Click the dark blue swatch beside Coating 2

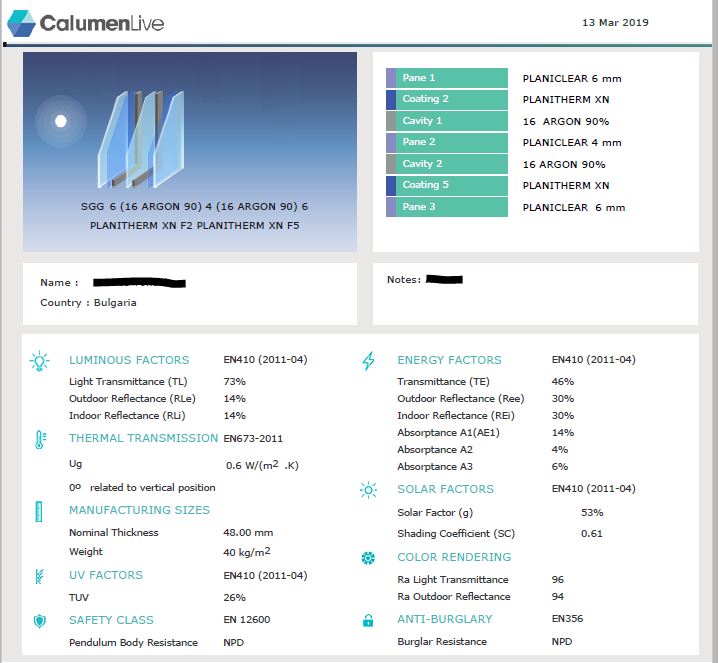coord(391,99)
